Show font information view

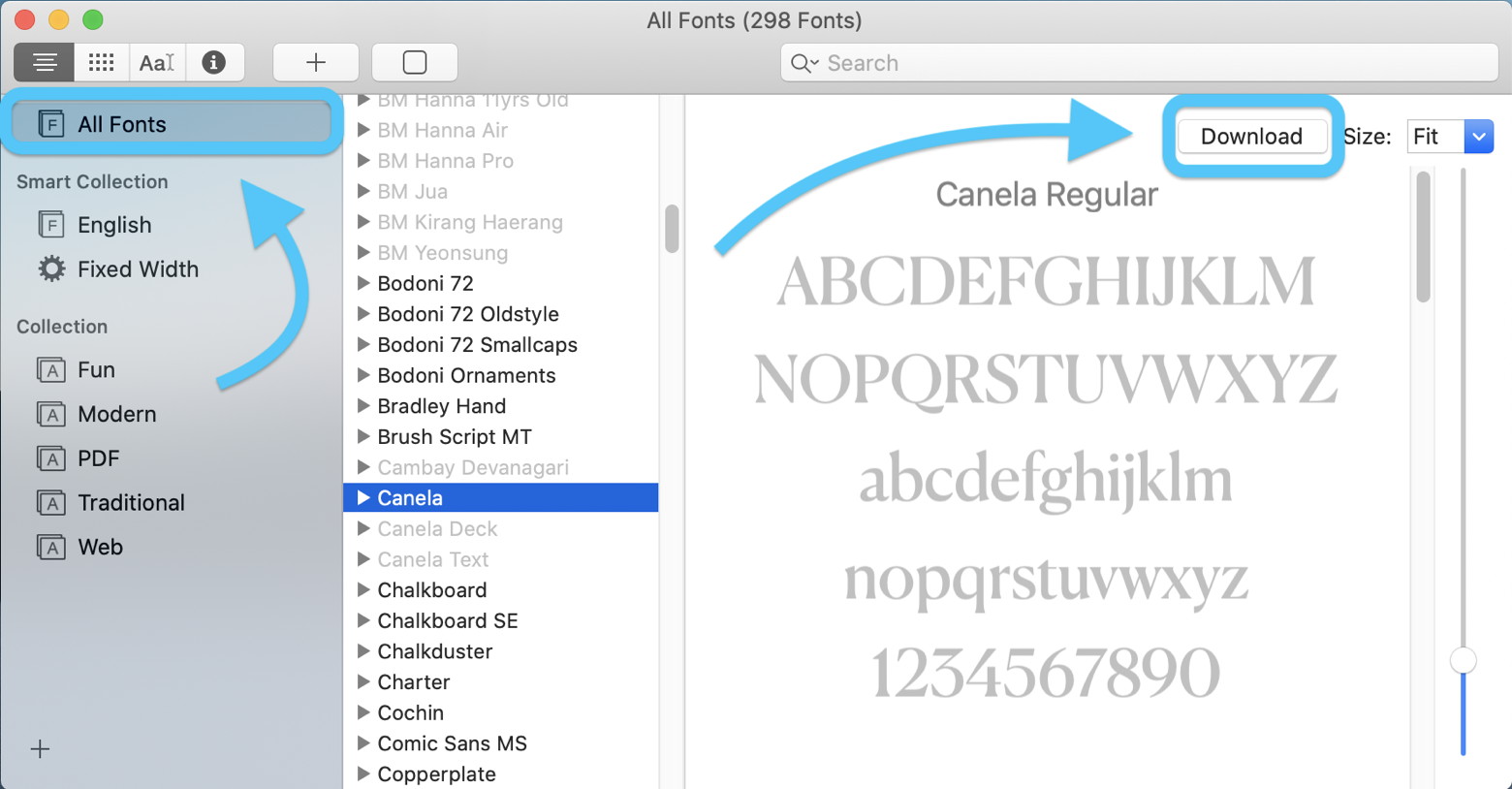214,63
